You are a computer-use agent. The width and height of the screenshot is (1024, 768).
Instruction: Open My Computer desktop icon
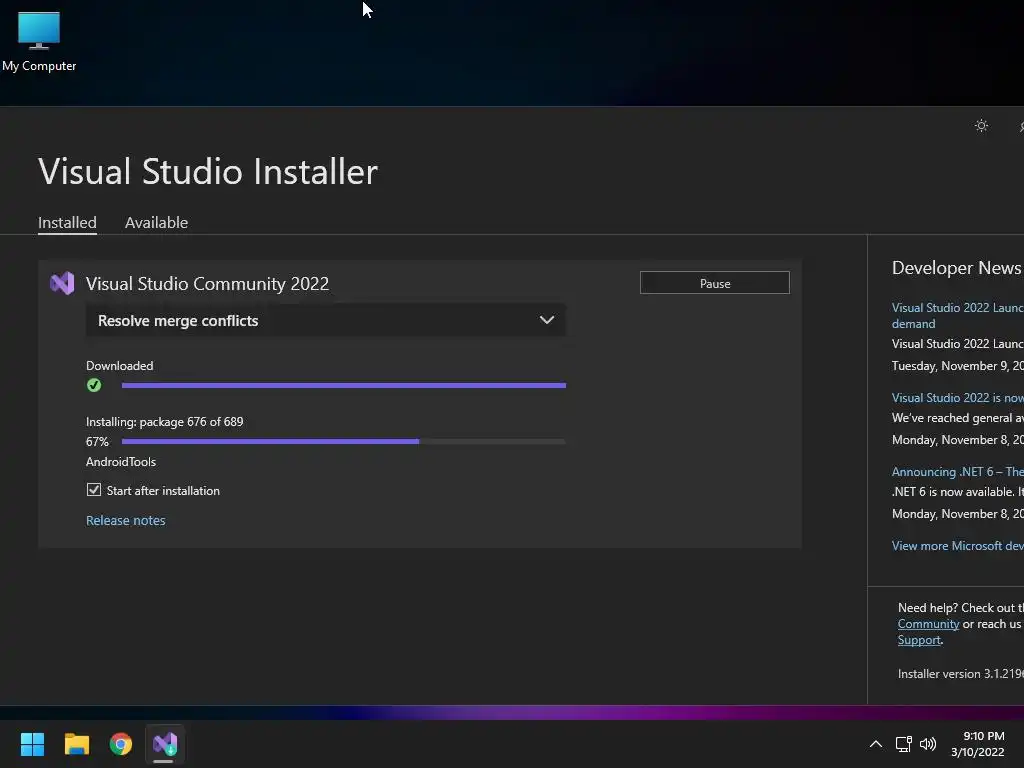39,41
